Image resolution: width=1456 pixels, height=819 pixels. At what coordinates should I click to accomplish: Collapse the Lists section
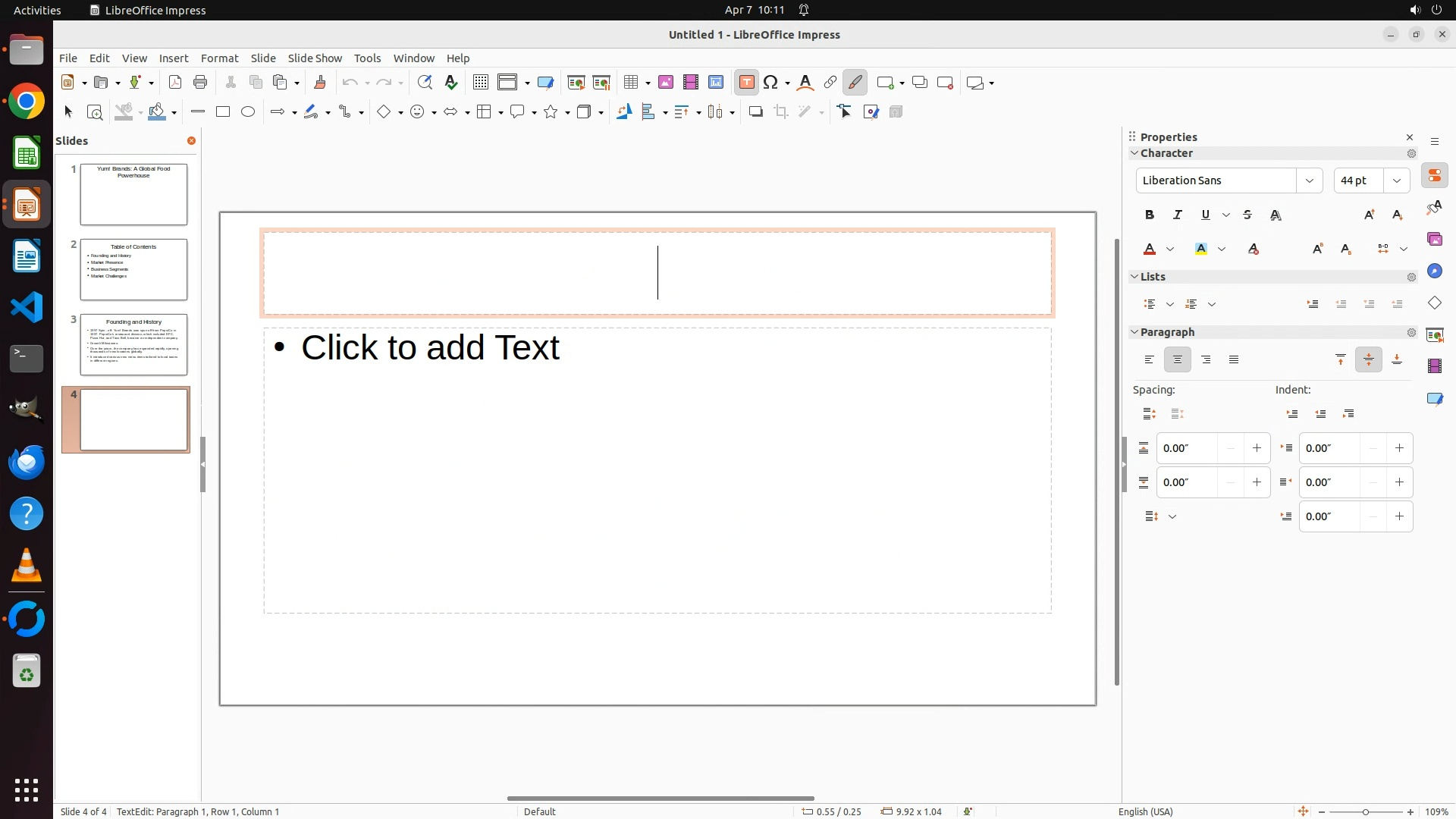tap(1135, 277)
